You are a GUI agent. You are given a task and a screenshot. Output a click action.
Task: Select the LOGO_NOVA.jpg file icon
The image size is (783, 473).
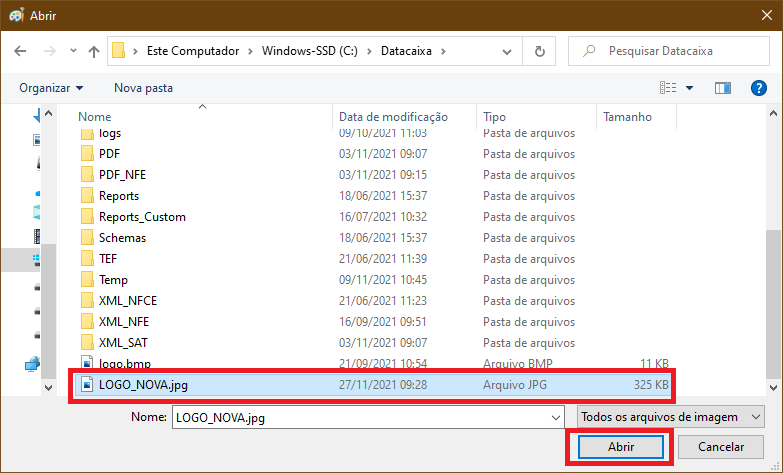pos(87,384)
